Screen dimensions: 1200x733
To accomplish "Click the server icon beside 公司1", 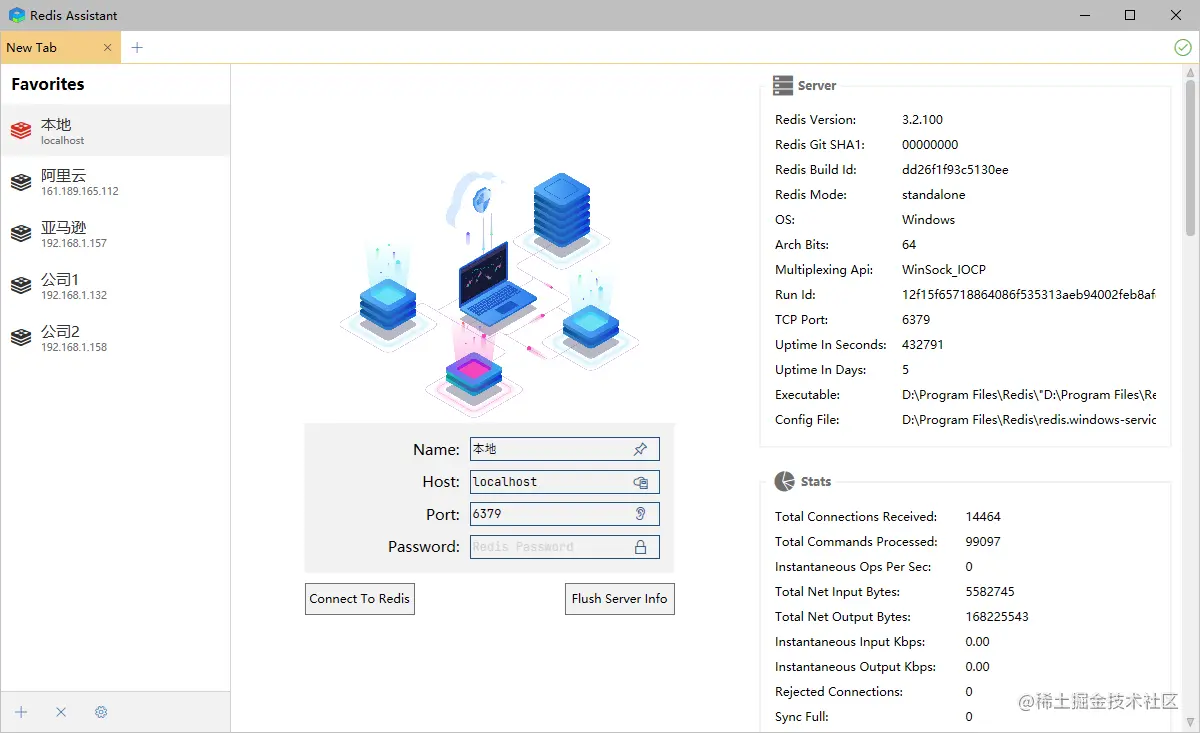I will pyautogui.click(x=21, y=287).
